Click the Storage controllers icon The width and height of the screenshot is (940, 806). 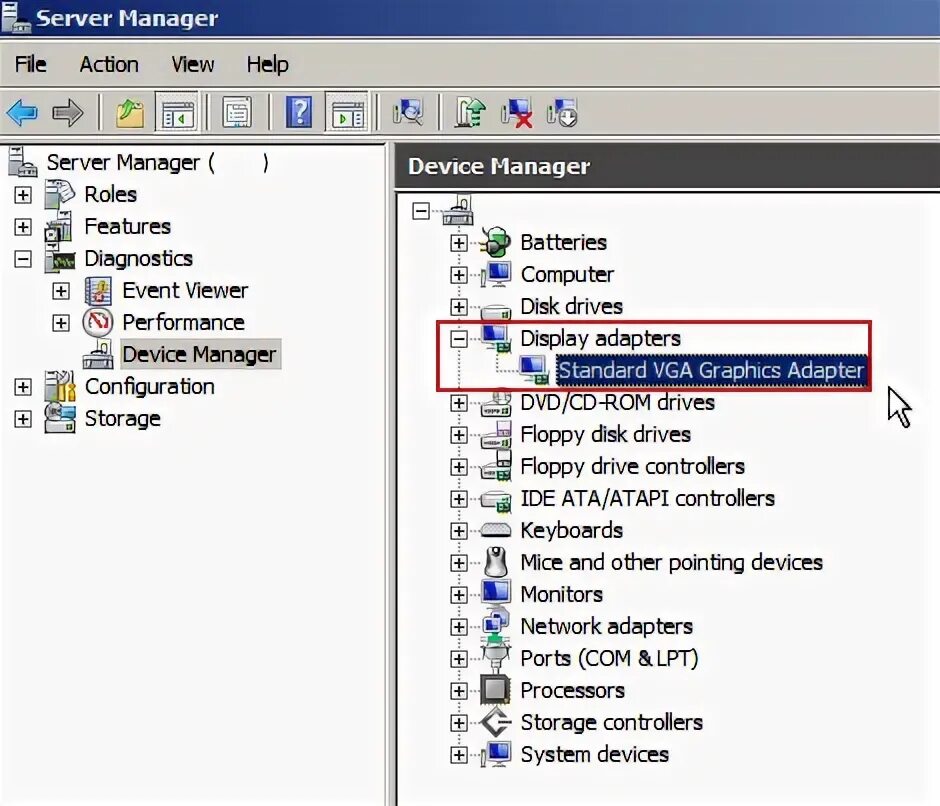pyautogui.click(x=496, y=722)
